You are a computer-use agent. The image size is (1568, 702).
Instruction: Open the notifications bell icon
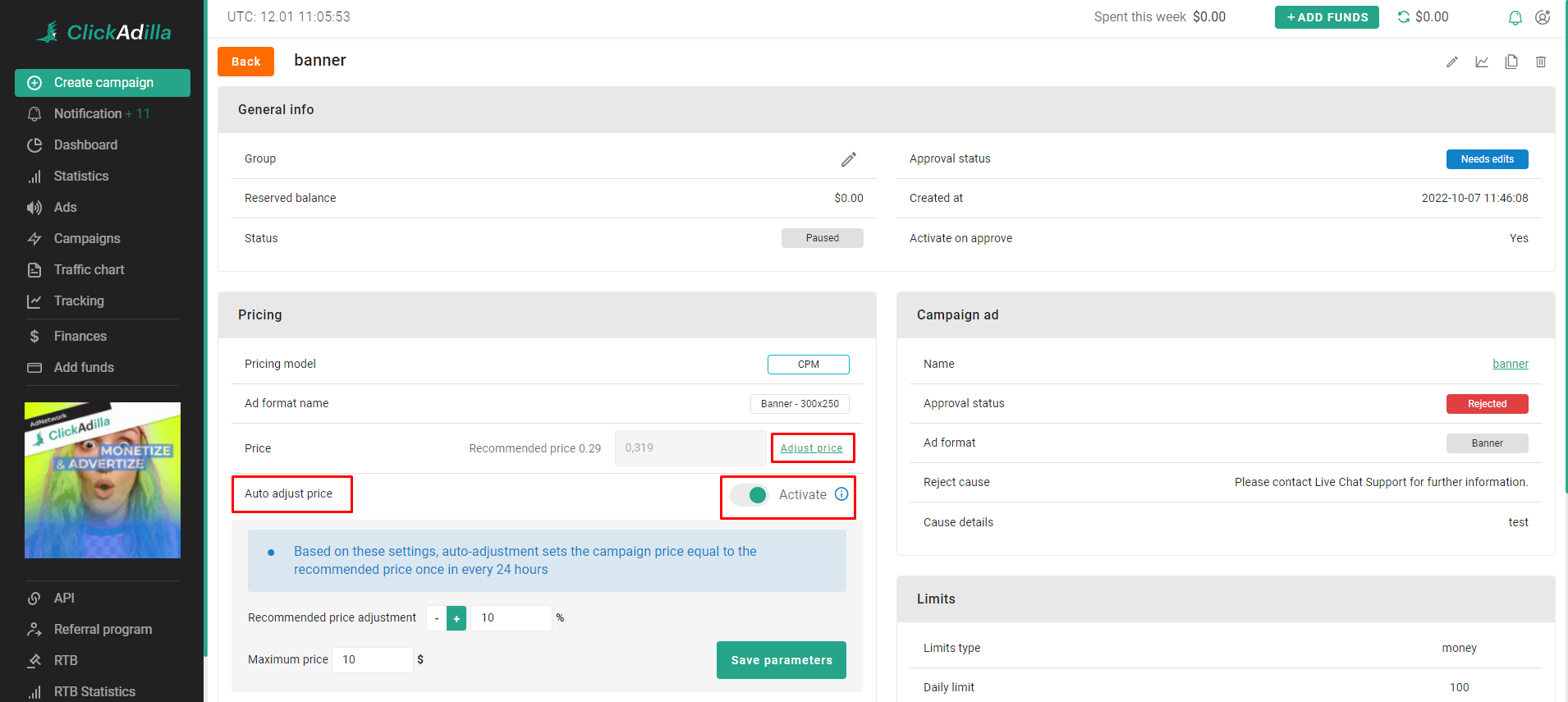(x=1515, y=17)
